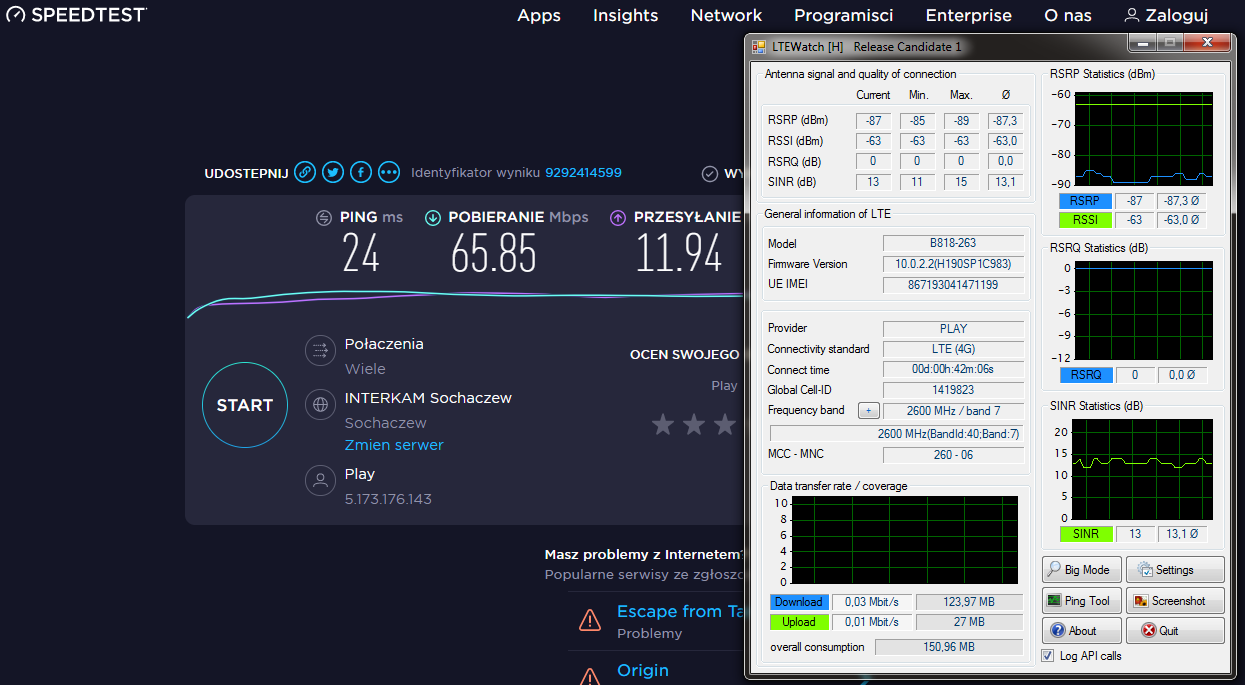Click the user icon beside Play

pyautogui.click(x=320, y=481)
